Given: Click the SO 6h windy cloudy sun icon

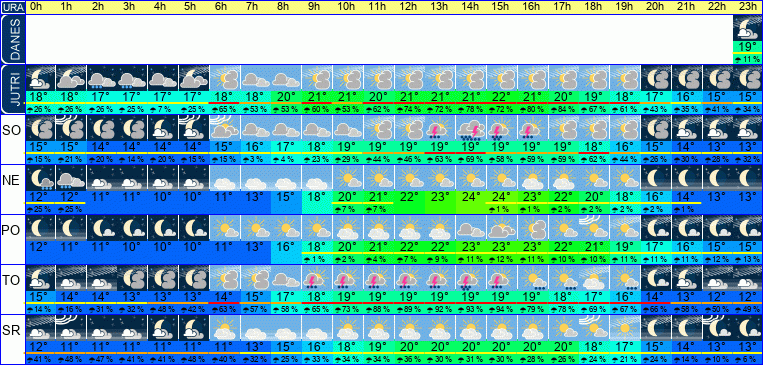Looking at the screenshot, I should click(224, 128).
